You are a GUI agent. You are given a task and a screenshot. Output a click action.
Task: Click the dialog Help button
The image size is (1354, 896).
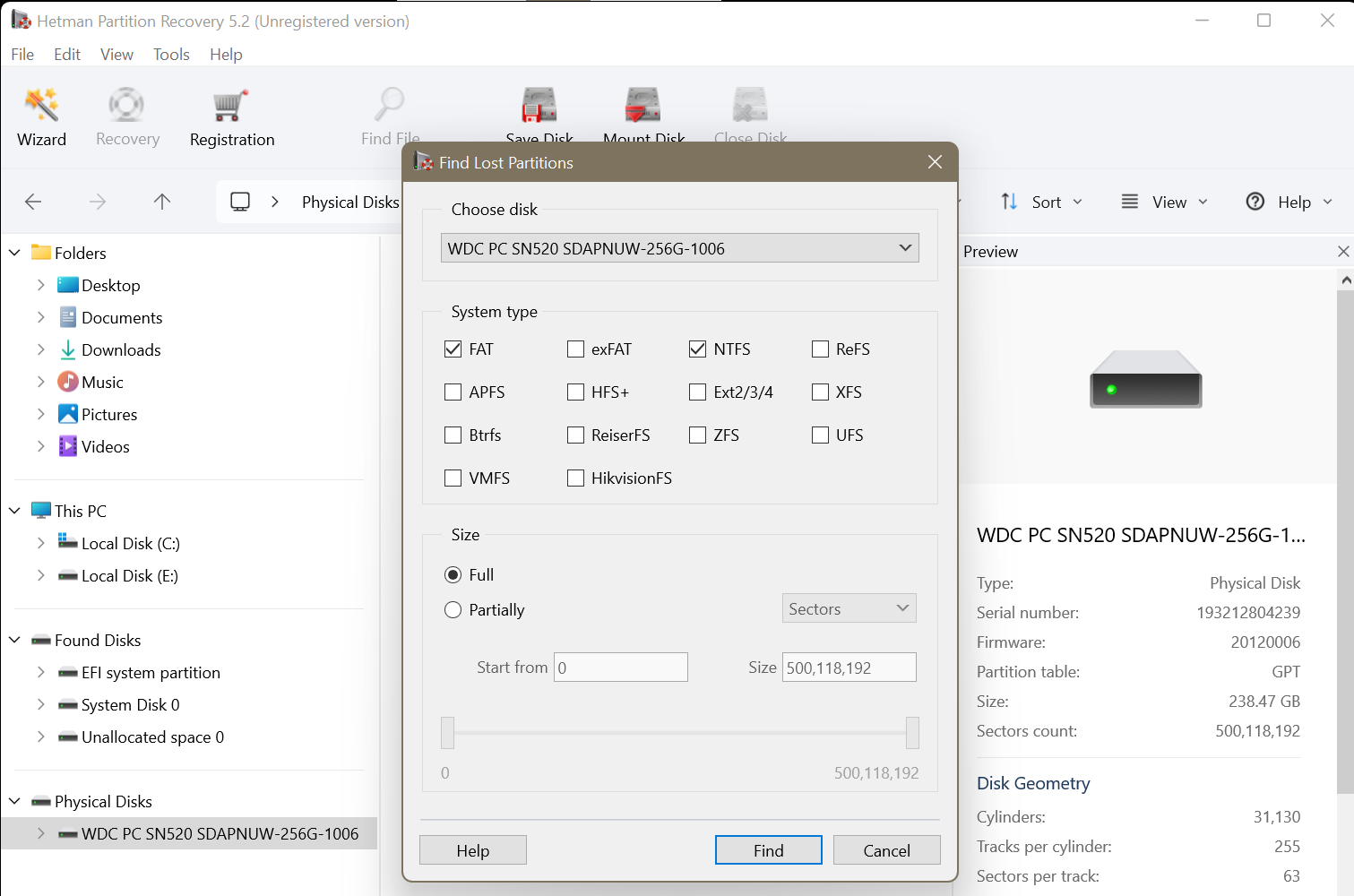click(473, 850)
